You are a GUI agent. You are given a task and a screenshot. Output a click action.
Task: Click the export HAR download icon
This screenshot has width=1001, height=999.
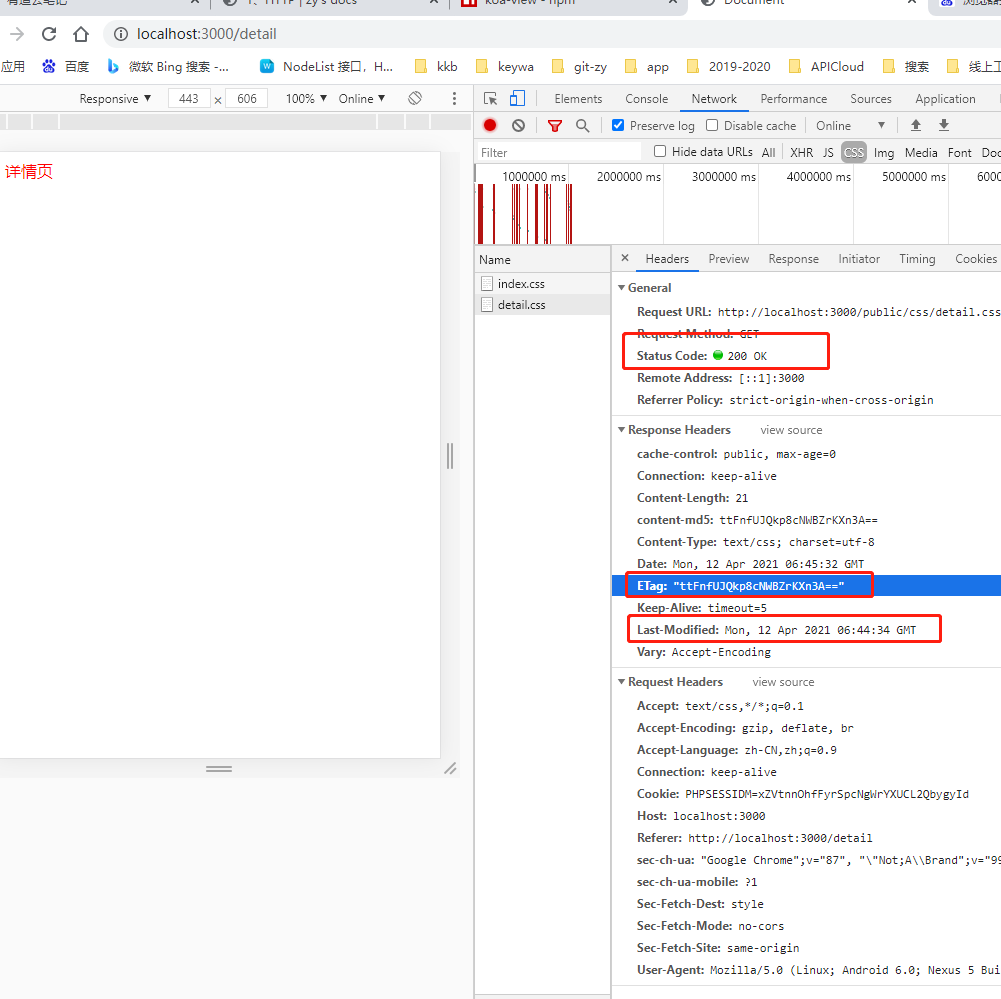(943, 125)
